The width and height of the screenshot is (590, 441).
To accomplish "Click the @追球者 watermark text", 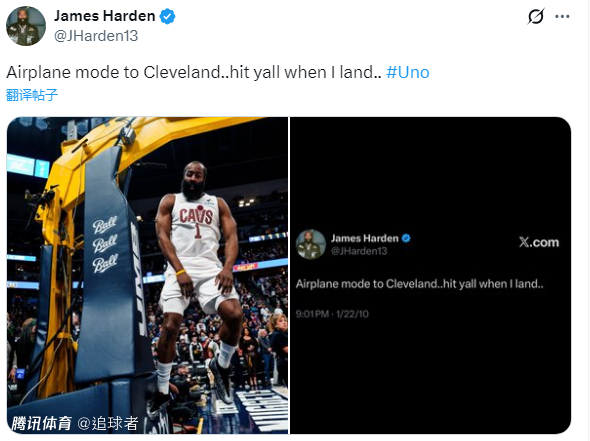I will pyautogui.click(x=108, y=424).
